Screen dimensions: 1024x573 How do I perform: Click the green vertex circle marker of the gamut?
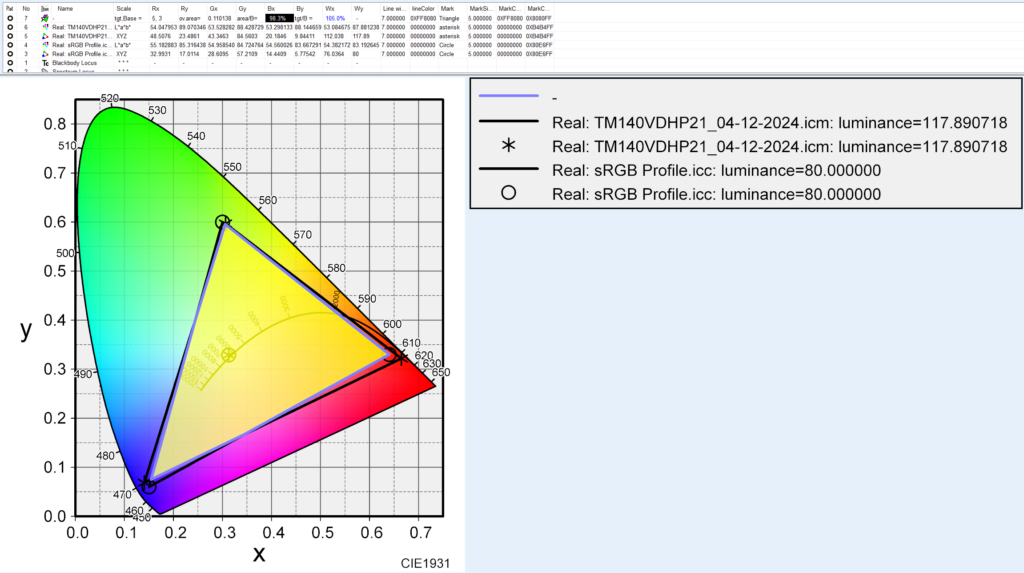coord(222,221)
